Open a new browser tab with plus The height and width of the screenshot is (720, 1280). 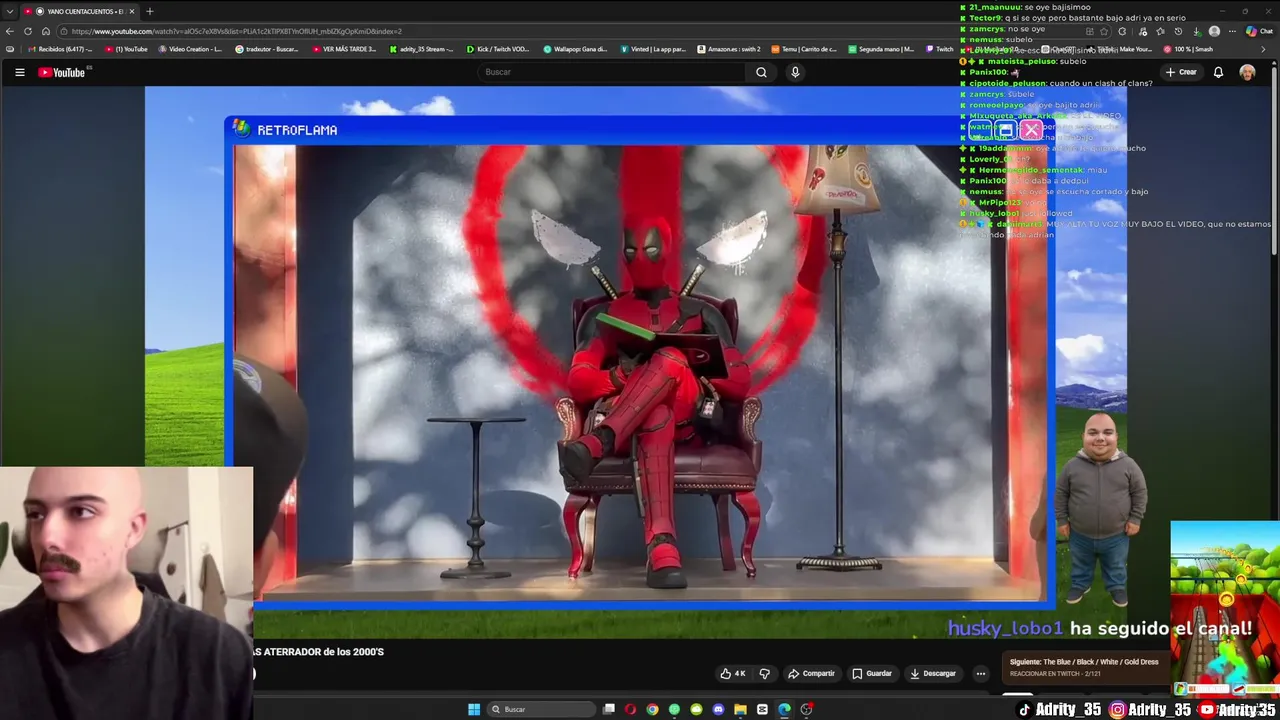click(x=149, y=11)
